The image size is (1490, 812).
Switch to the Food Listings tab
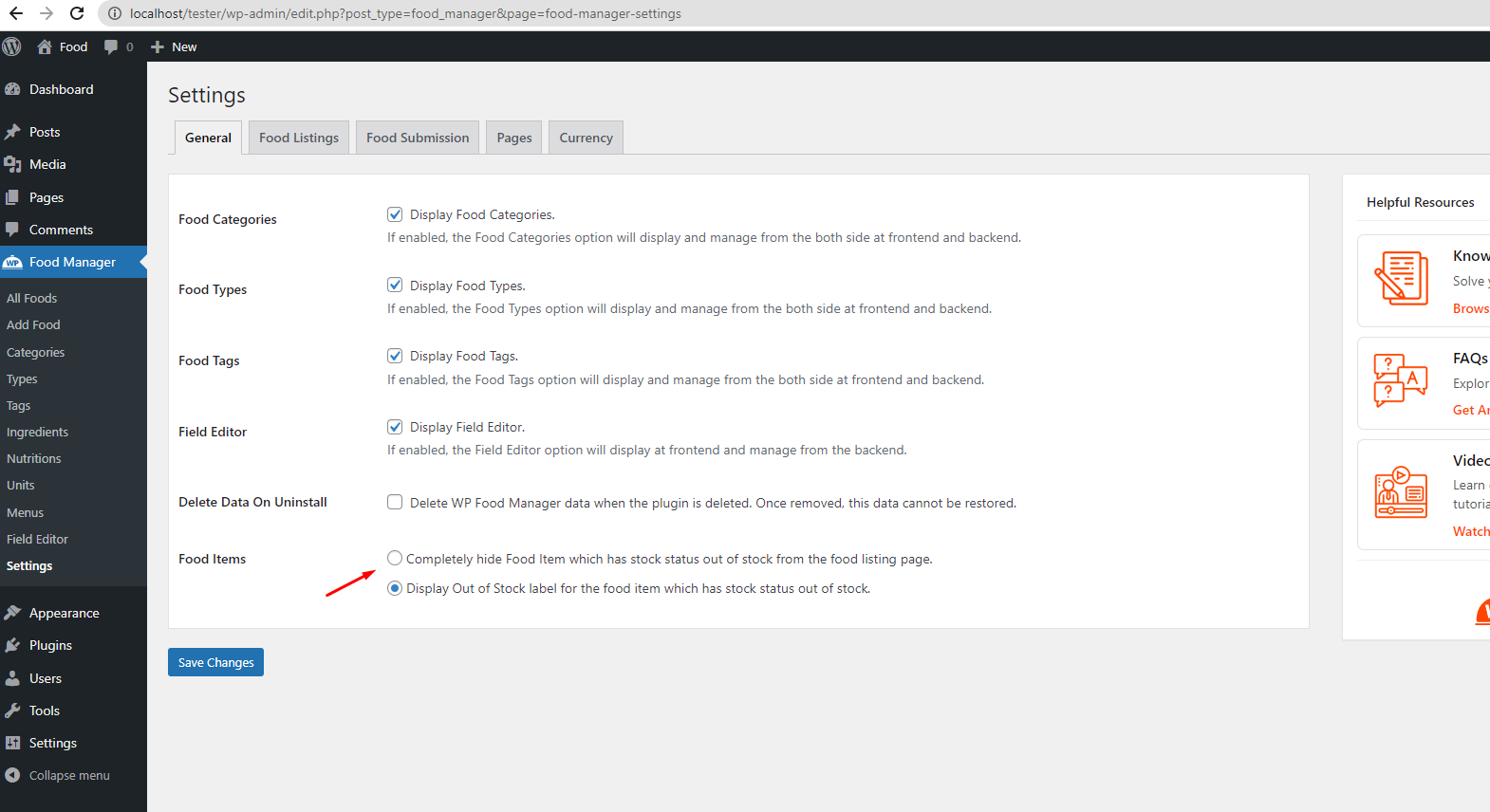coord(299,138)
